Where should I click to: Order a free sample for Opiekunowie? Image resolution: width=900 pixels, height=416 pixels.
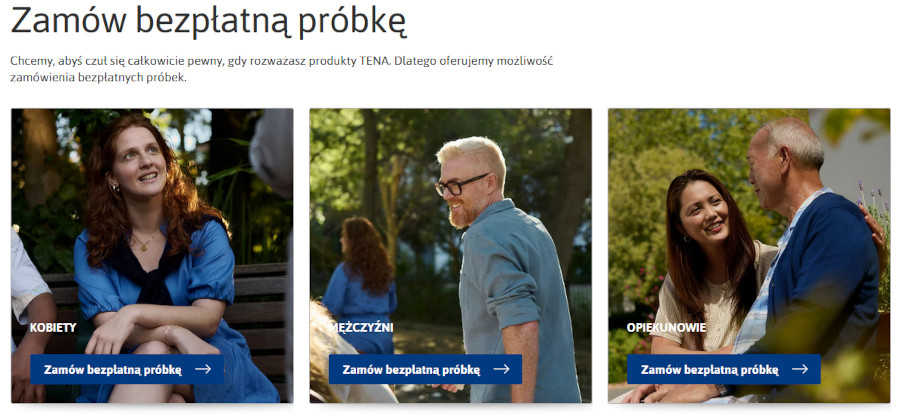[724, 370]
